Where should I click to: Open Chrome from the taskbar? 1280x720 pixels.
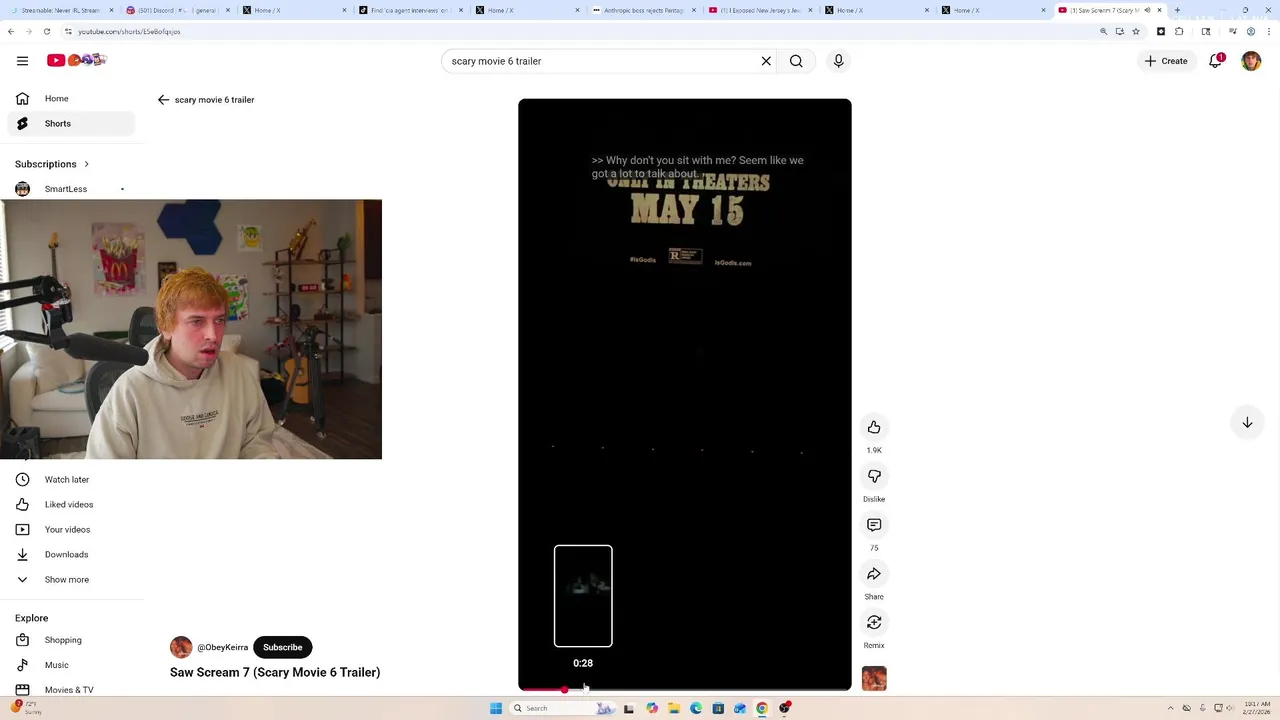click(x=762, y=708)
